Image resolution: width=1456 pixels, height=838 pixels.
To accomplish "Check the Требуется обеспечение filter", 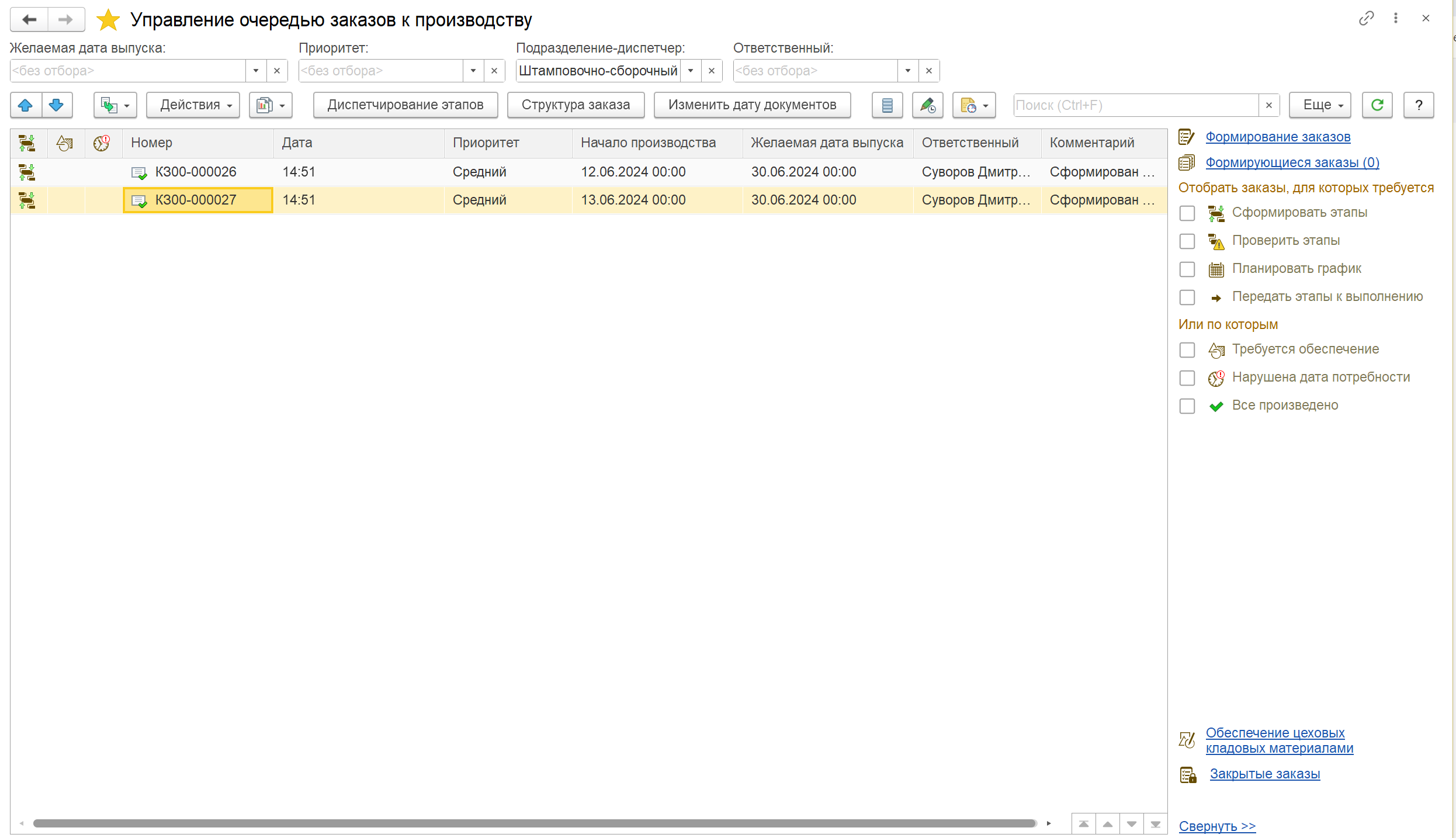I will [x=1187, y=350].
